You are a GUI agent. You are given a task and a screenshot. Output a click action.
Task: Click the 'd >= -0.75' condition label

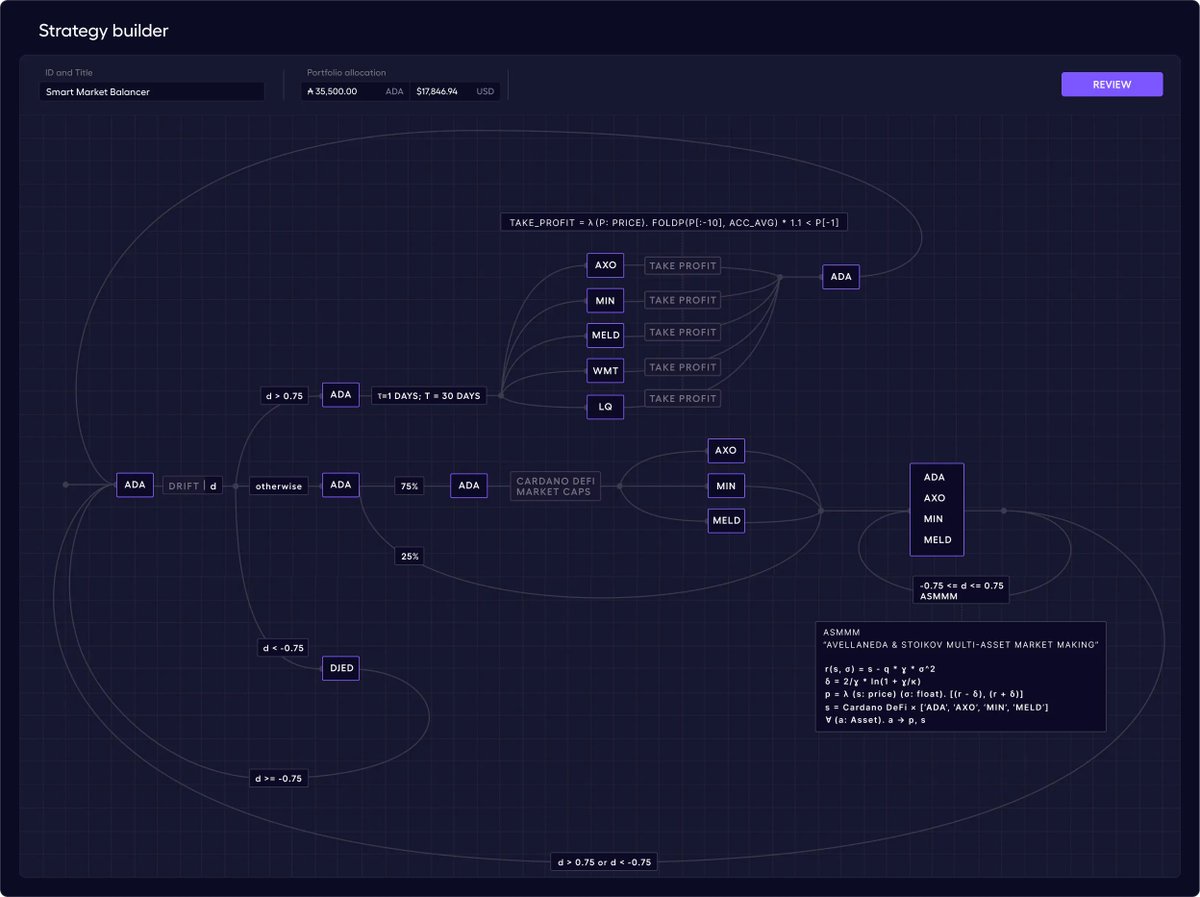click(x=281, y=778)
